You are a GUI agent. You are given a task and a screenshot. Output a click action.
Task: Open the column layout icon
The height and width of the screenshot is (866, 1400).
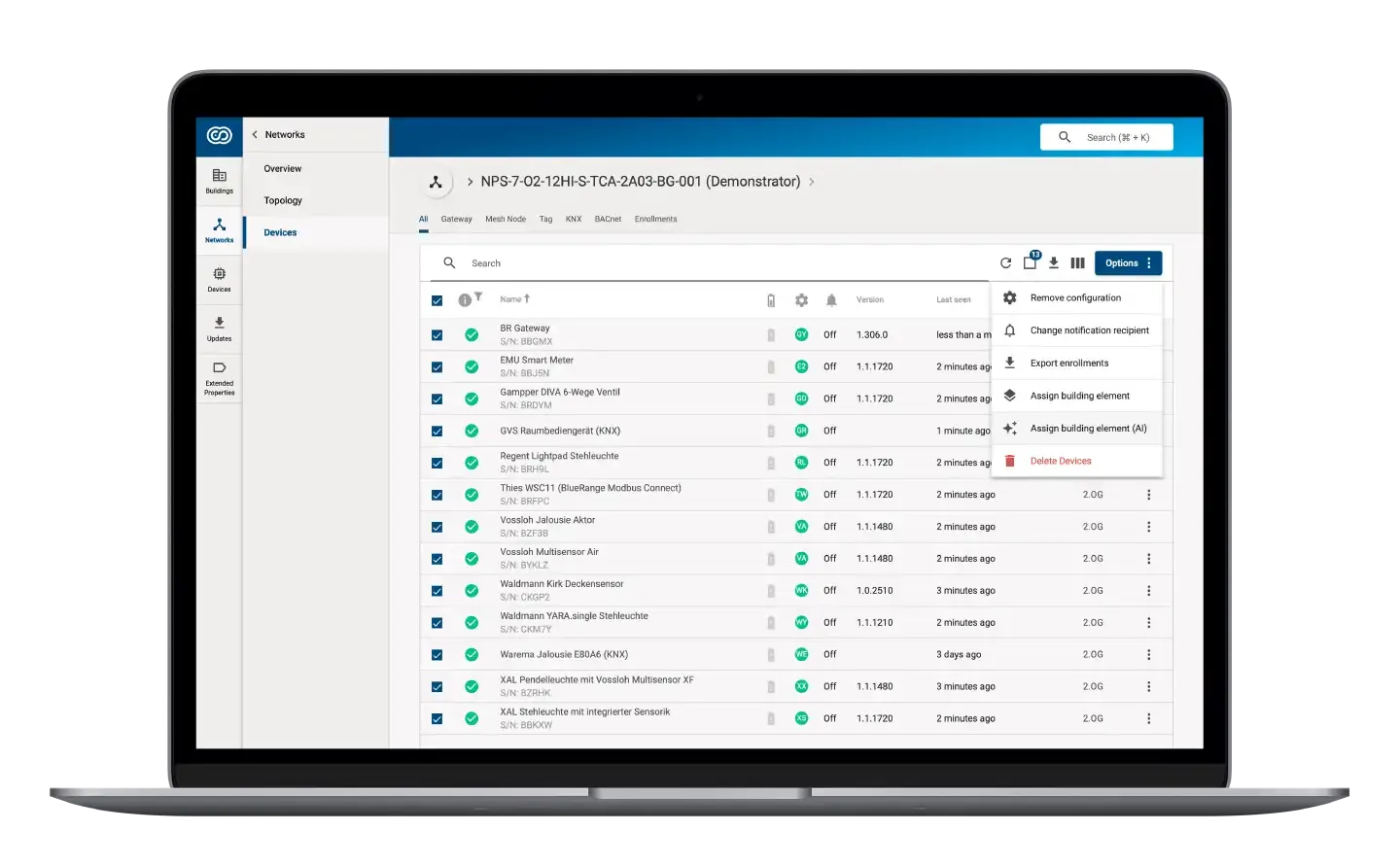click(1077, 263)
